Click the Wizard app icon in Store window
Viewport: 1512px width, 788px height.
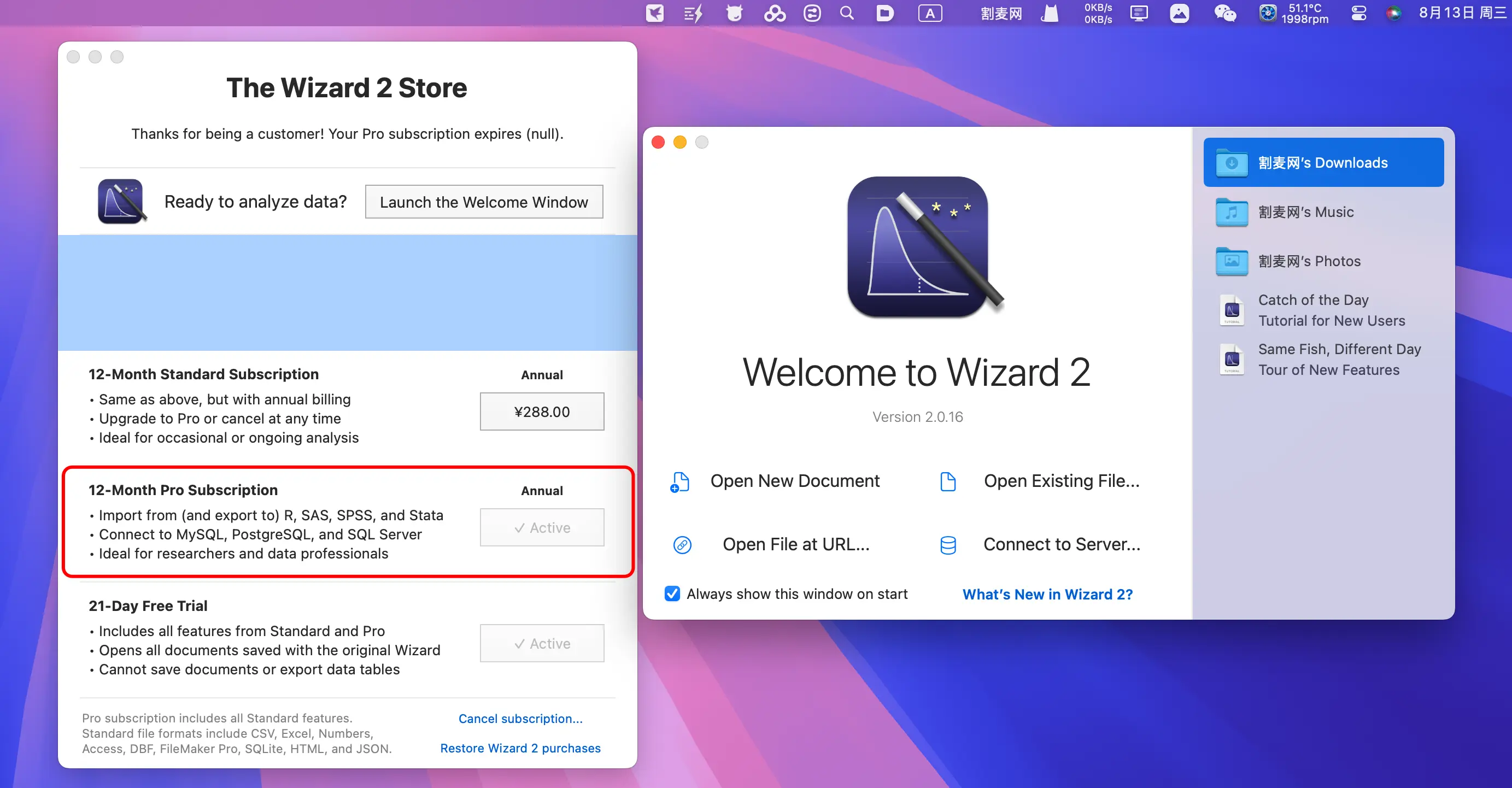pos(121,201)
